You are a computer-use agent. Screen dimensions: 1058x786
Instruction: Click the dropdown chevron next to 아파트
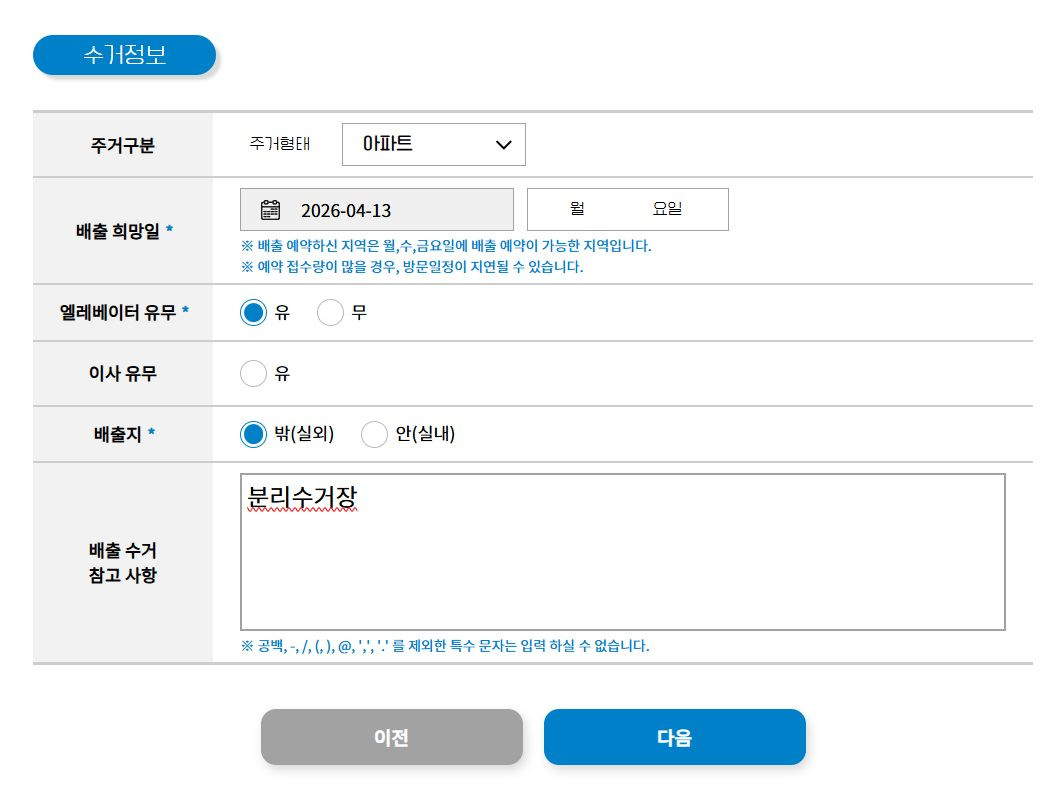(x=503, y=144)
